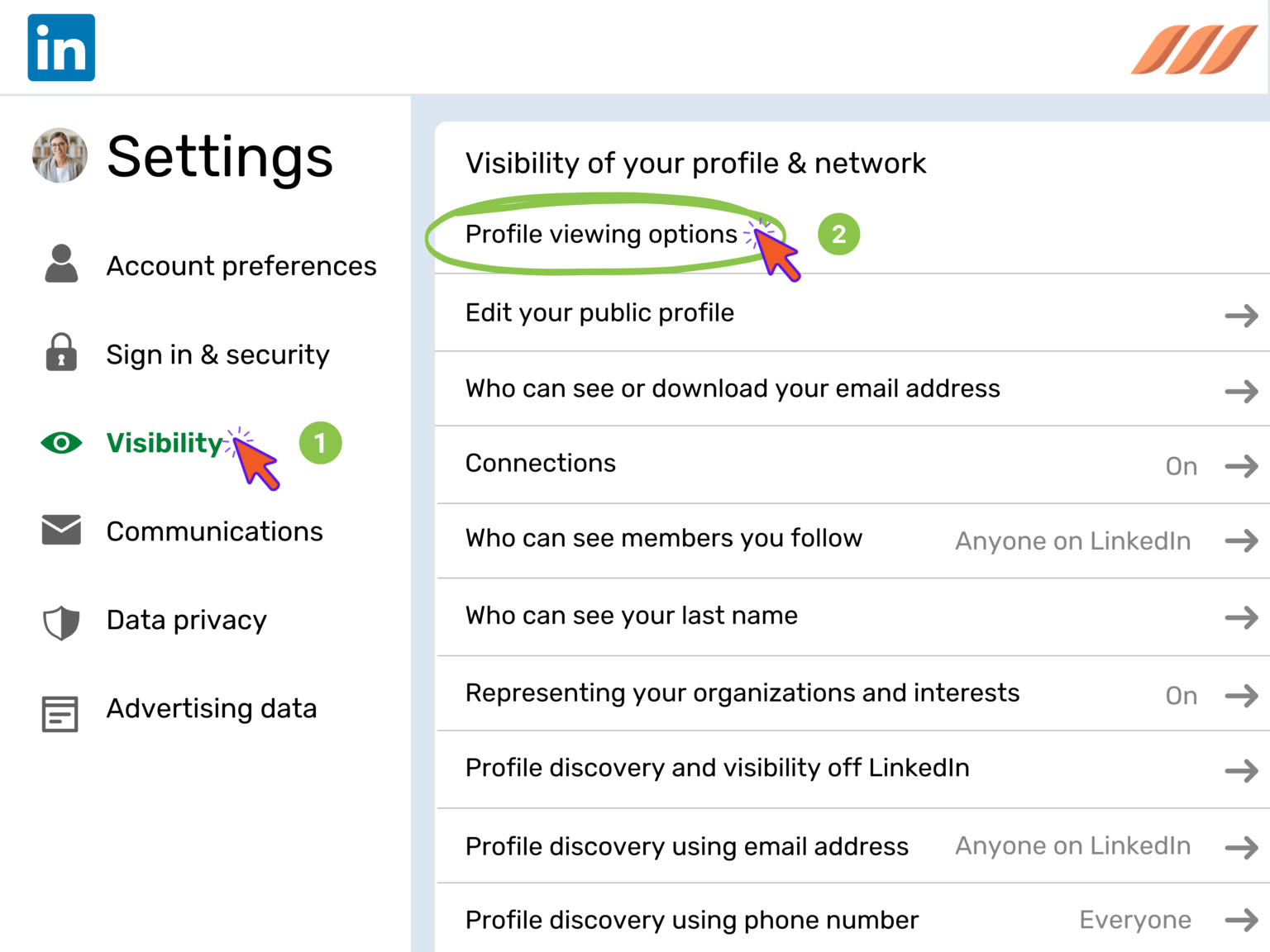Screen dimensions: 1270x952
Task: Click the On indicator beside Representing your organizations
Action: click(1182, 696)
